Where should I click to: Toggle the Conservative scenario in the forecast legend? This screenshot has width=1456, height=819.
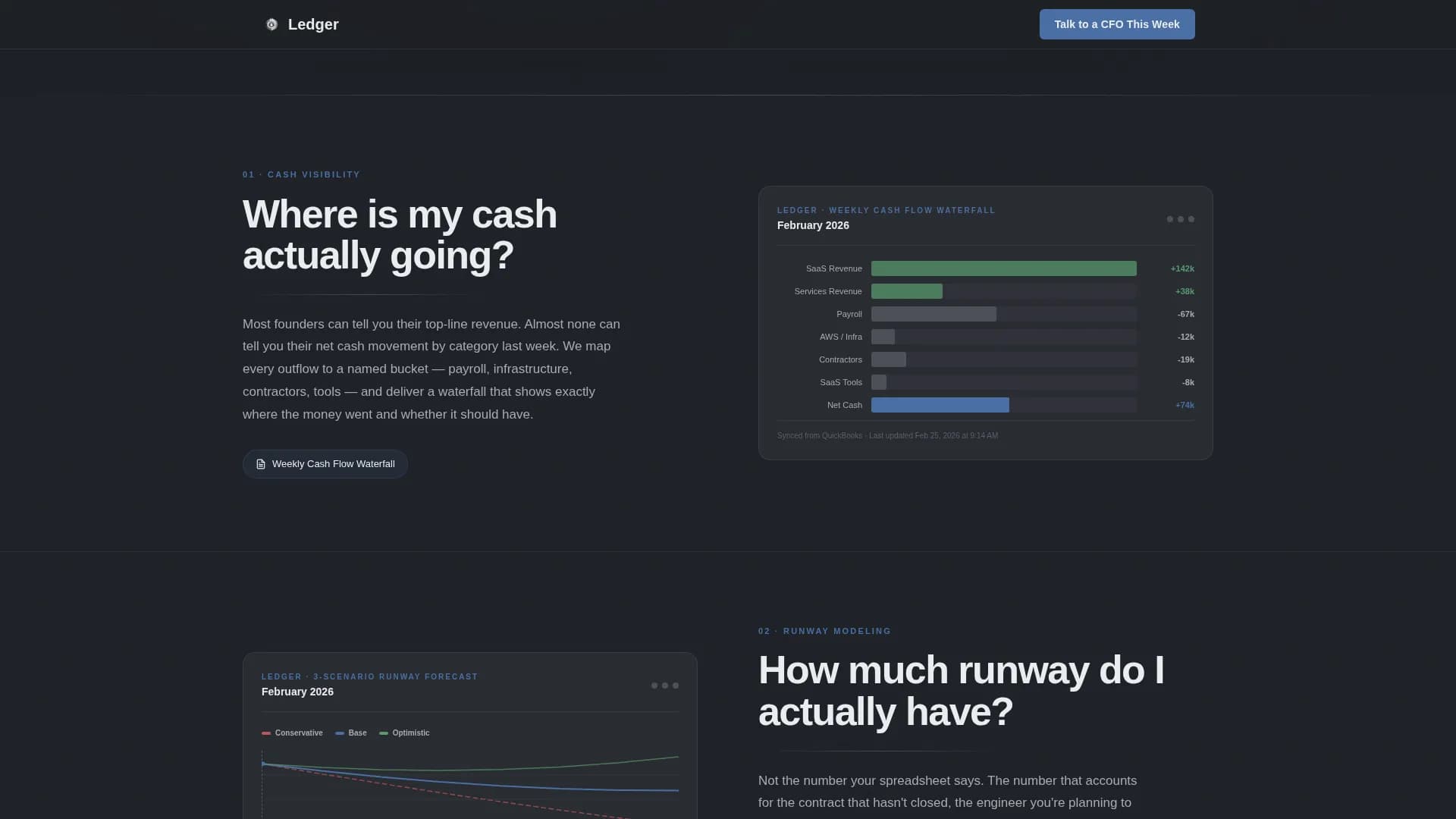click(292, 733)
